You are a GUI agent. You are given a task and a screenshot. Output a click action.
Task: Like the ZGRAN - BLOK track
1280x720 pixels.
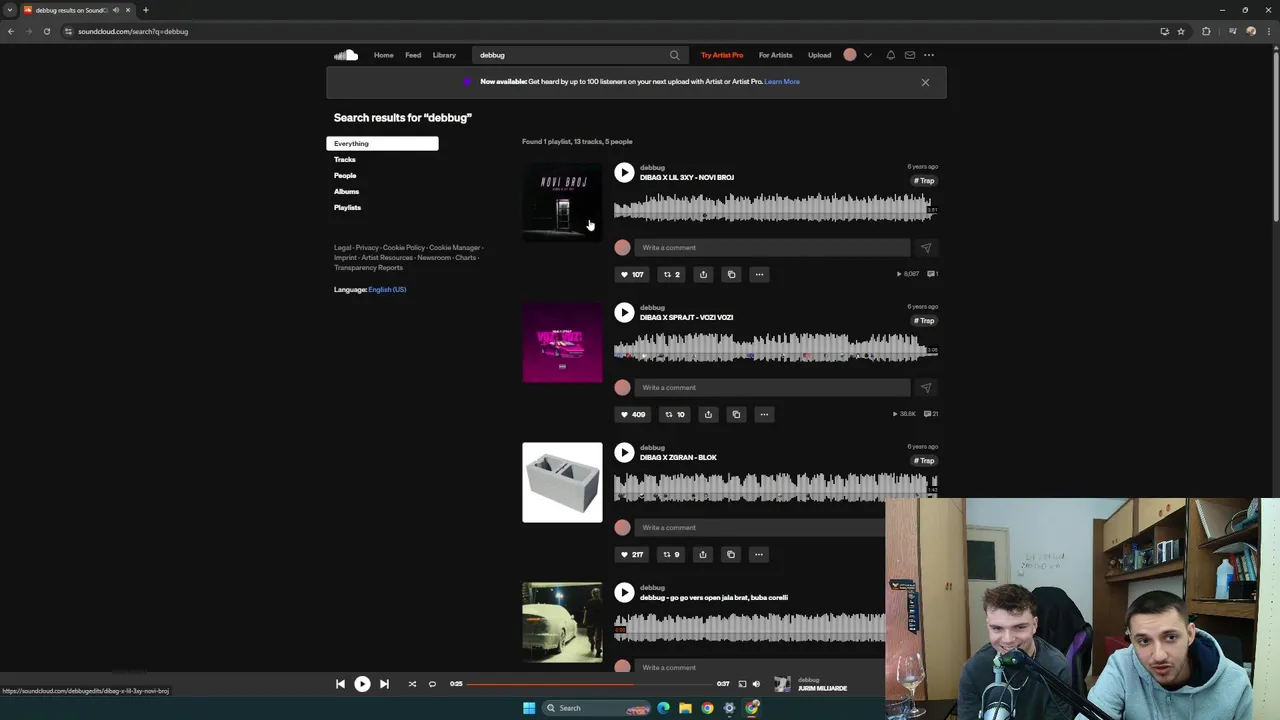pos(632,554)
